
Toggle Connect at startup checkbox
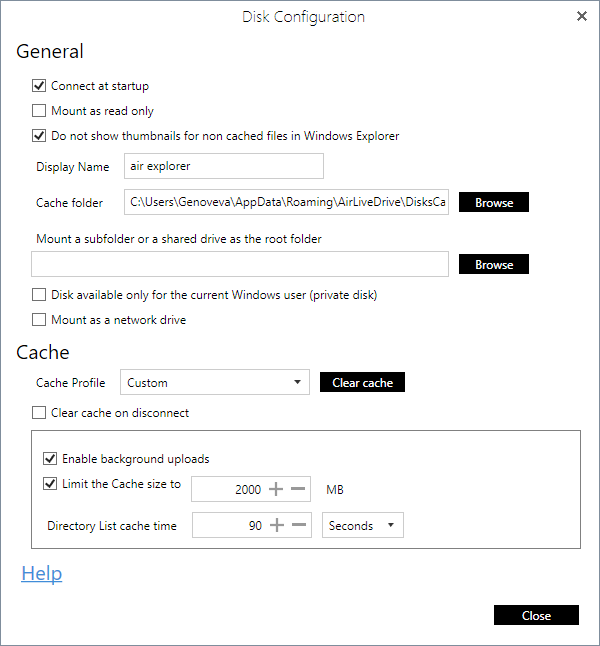(39, 86)
